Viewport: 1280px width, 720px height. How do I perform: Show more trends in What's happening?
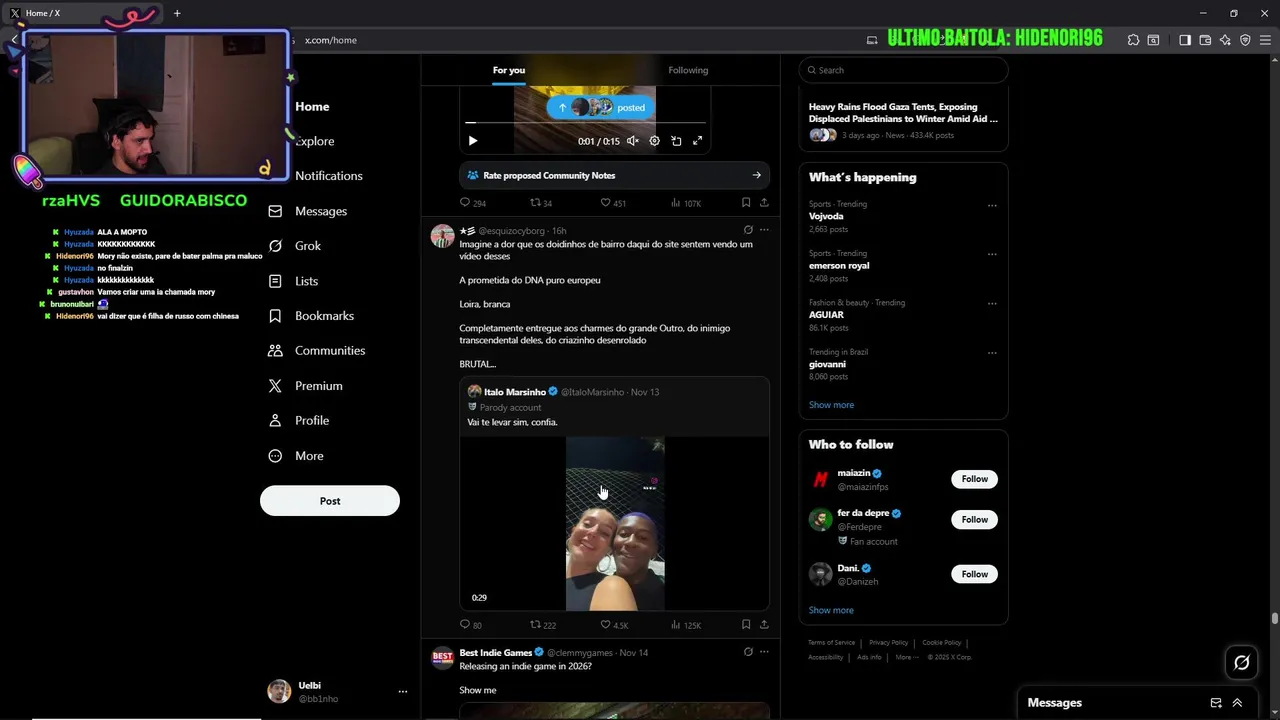831,405
